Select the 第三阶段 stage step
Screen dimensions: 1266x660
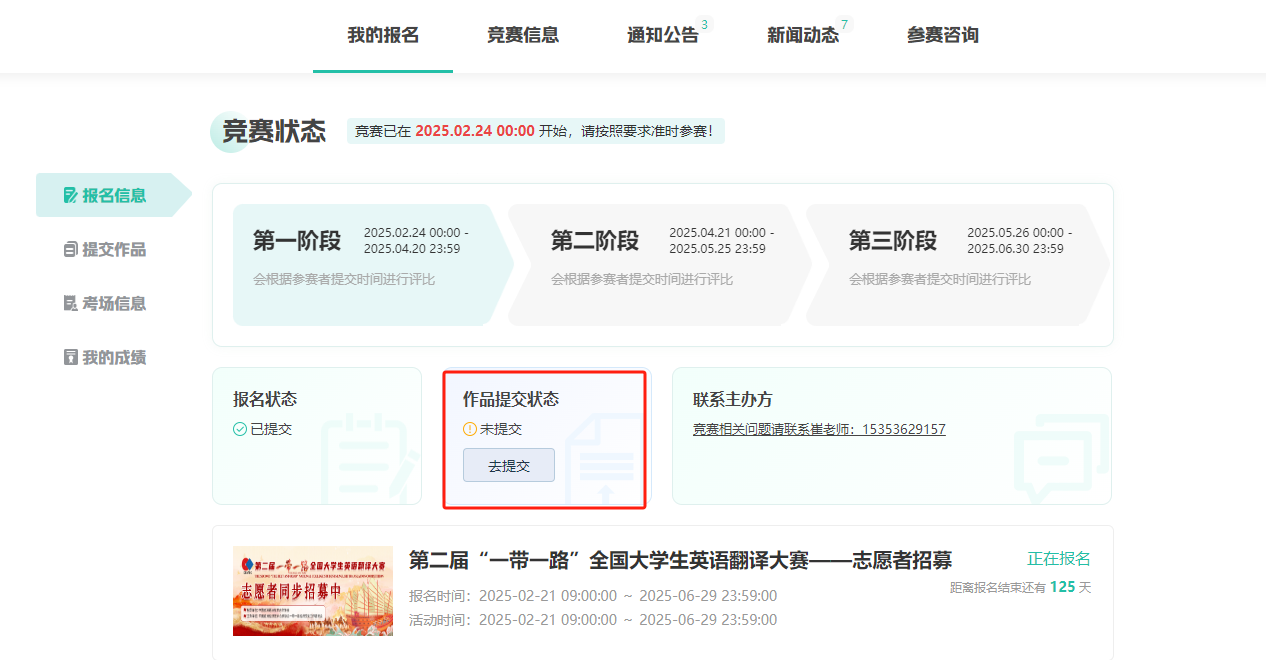[x=955, y=265]
